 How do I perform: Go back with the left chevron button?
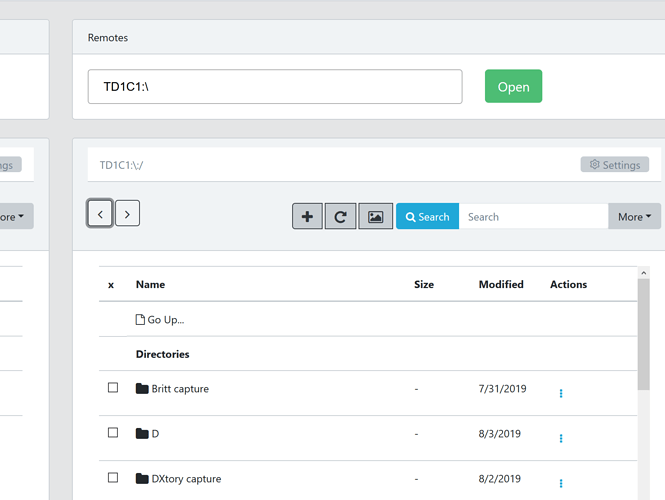pyautogui.click(x=100, y=214)
